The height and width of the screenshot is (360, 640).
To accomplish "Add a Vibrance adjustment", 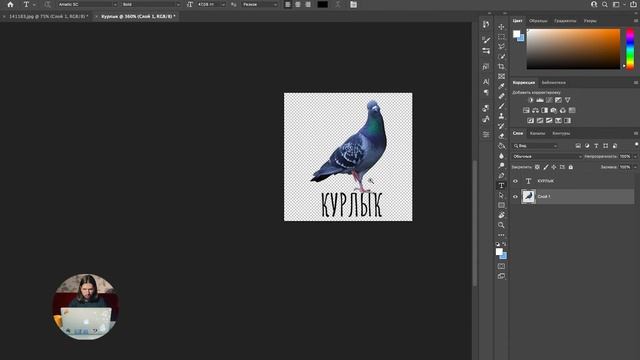I will pos(568,100).
